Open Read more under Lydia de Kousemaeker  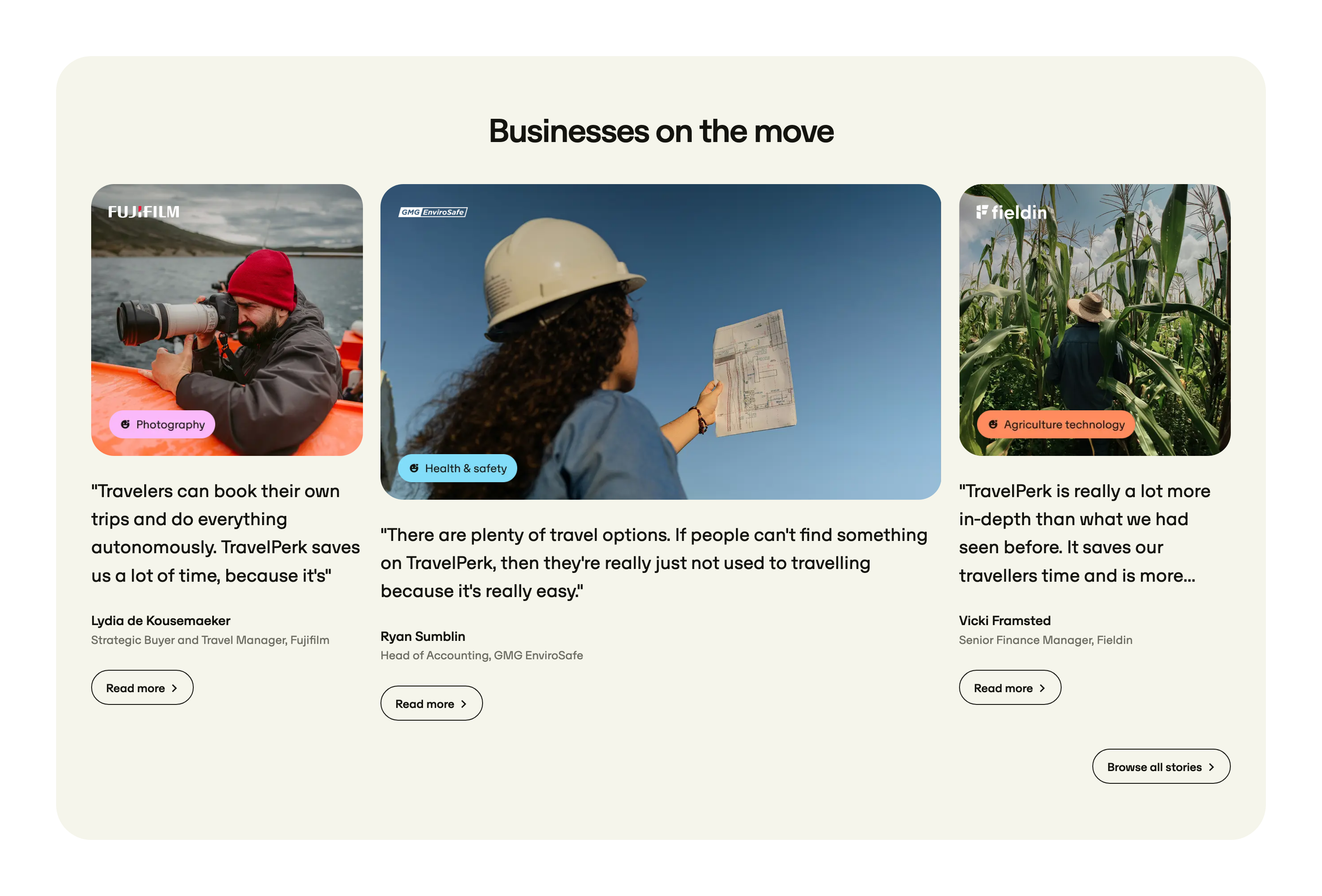[x=142, y=688]
